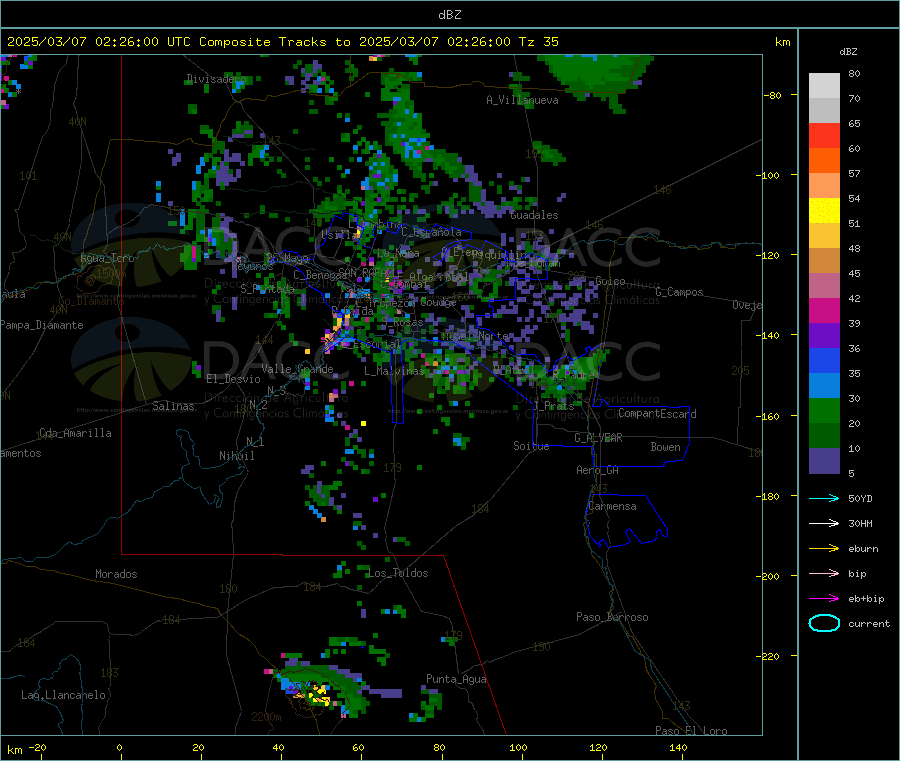Click the 'eburn' legend label
Viewport: 900px width, 761px height.
click(863, 549)
